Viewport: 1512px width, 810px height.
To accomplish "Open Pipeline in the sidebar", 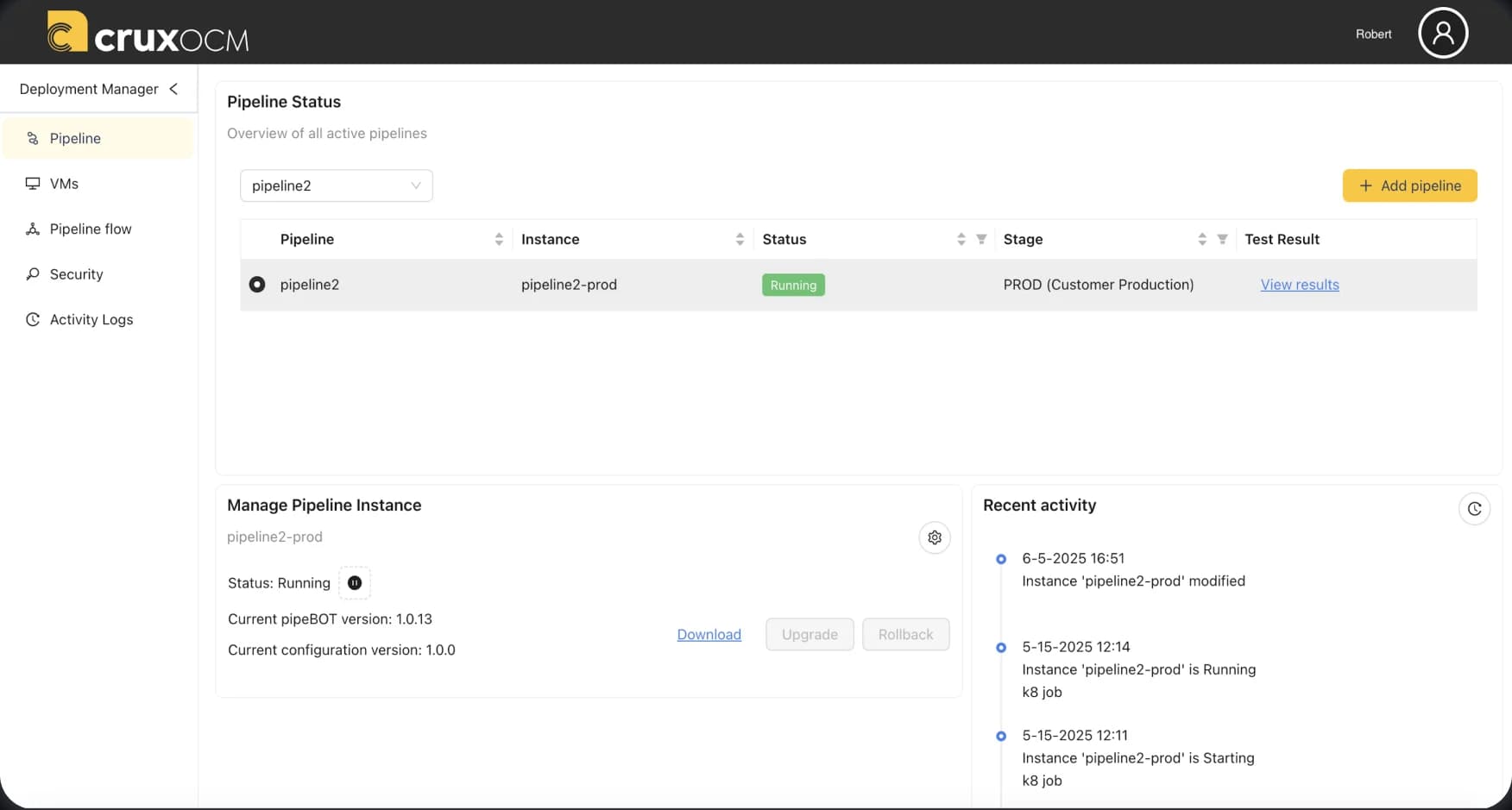I will tap(98, 138).
